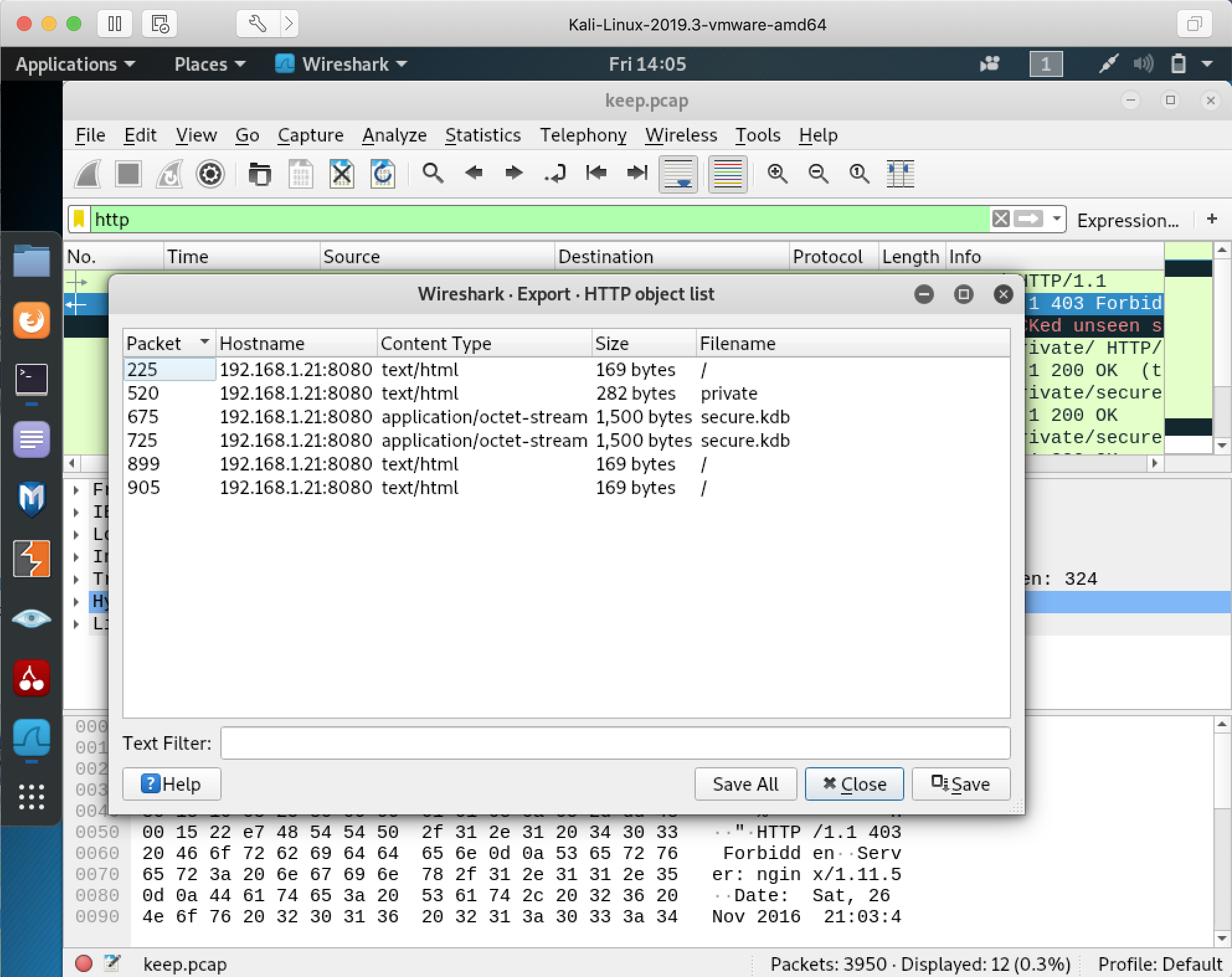
Task: Click go to specified packet icon
Action: pyautogui.click(x=555, y=173)
